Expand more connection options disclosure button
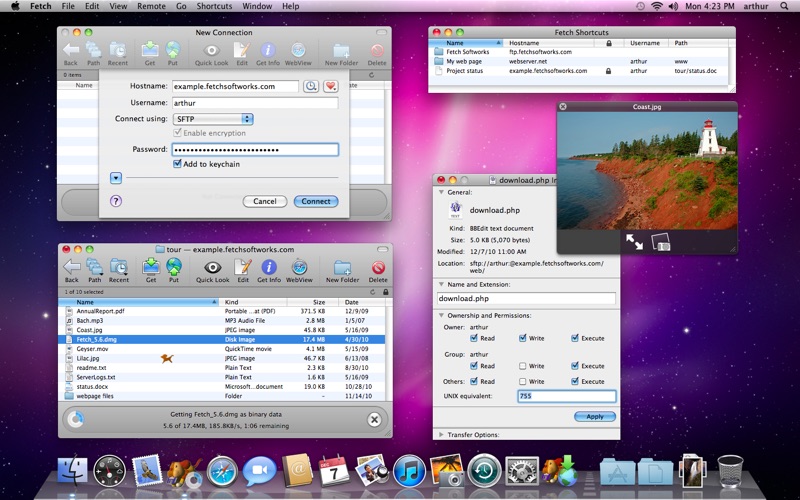Screen dimensions: 800x500 [x=116, y=178]
